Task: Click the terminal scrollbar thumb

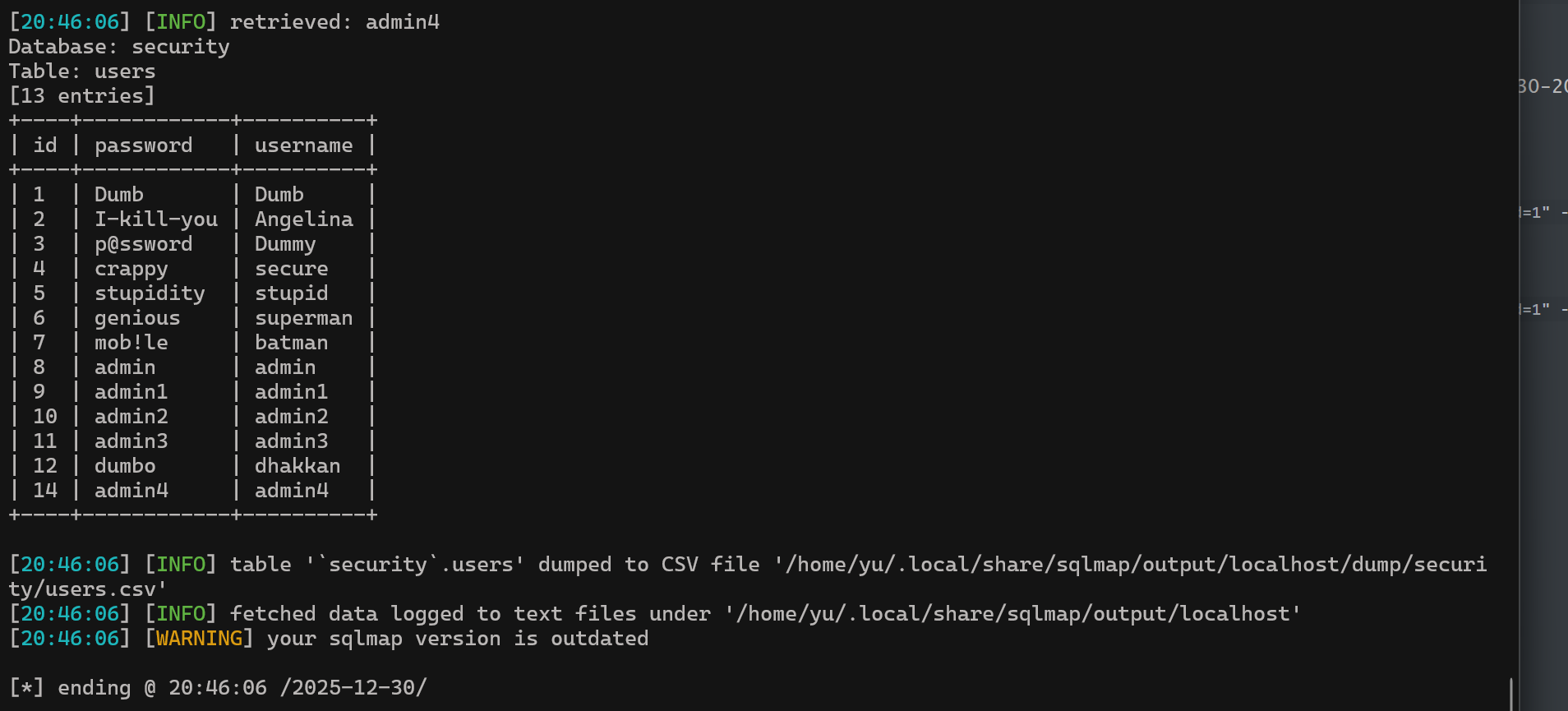Action: click(1511, 693)
